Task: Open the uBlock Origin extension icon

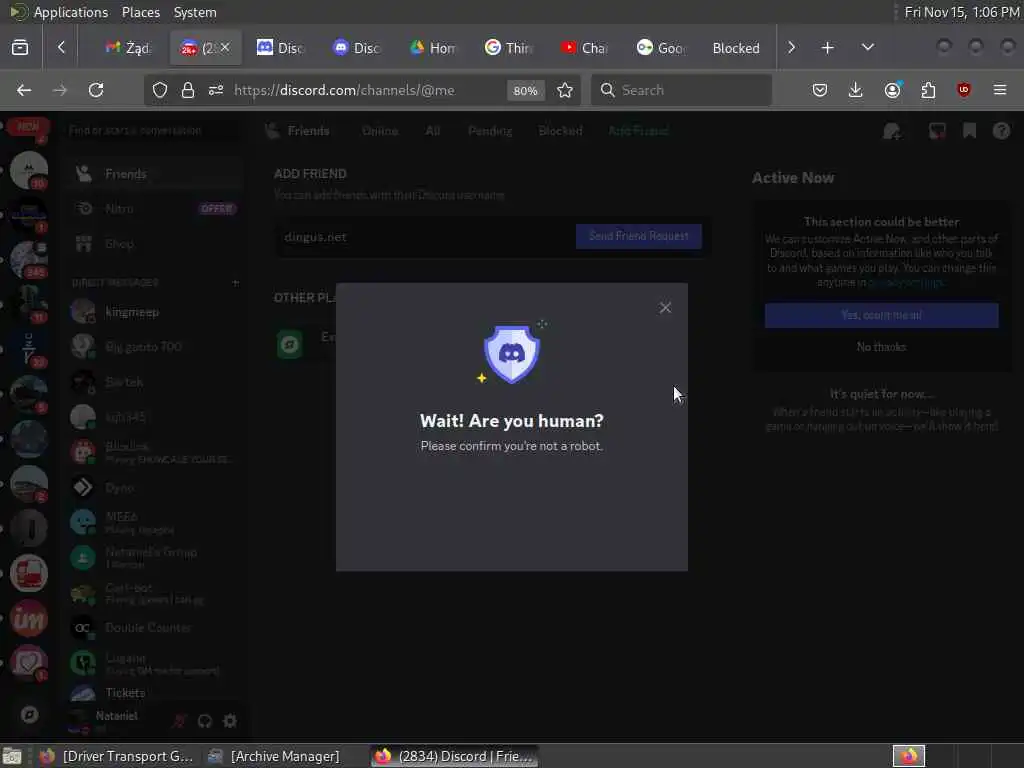Action: pyautogui.click(x=964, y=90)
